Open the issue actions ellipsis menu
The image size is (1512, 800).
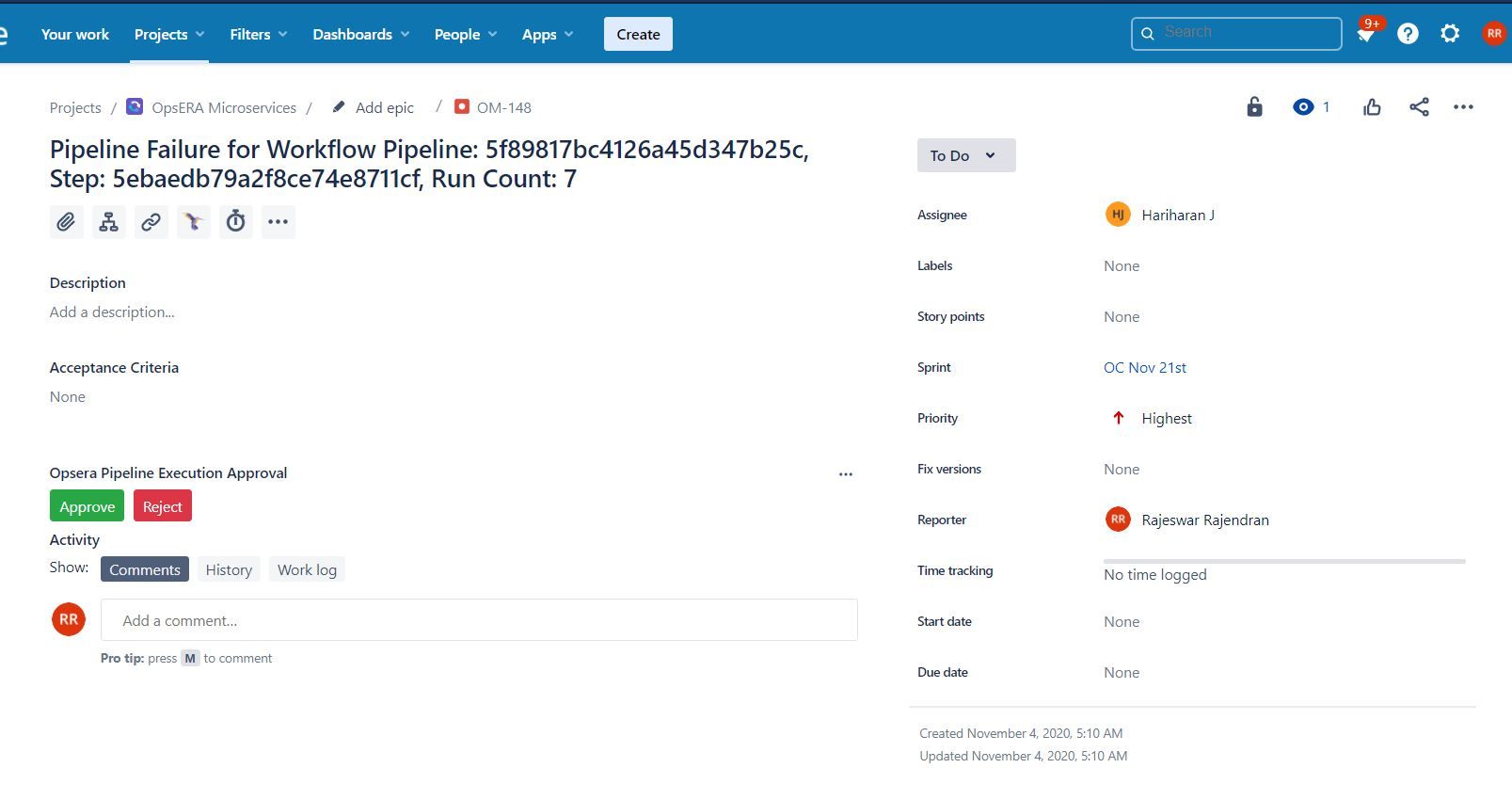coord(1463,106)
